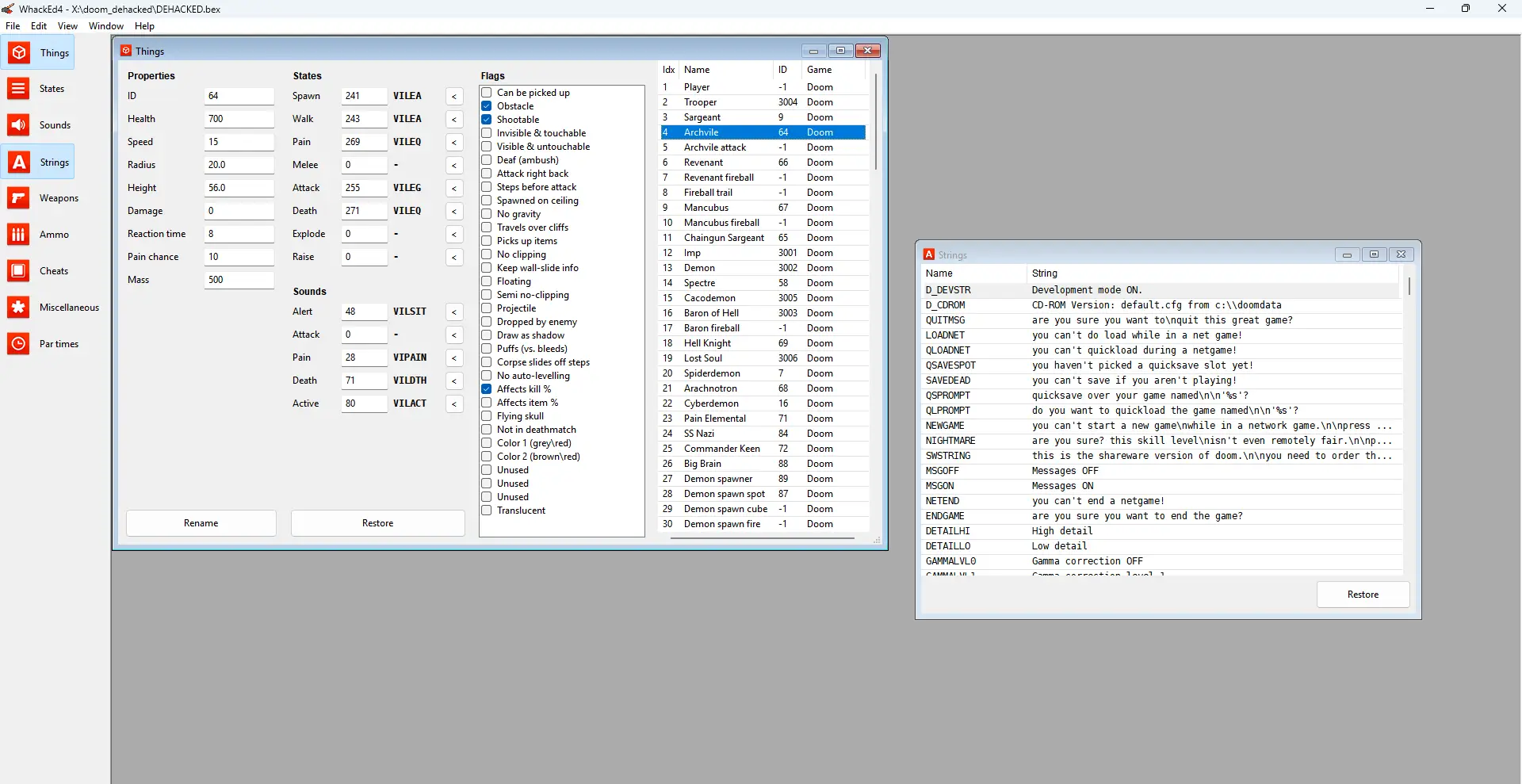Open state picker arrow for Spawn state

click(454, 97)
